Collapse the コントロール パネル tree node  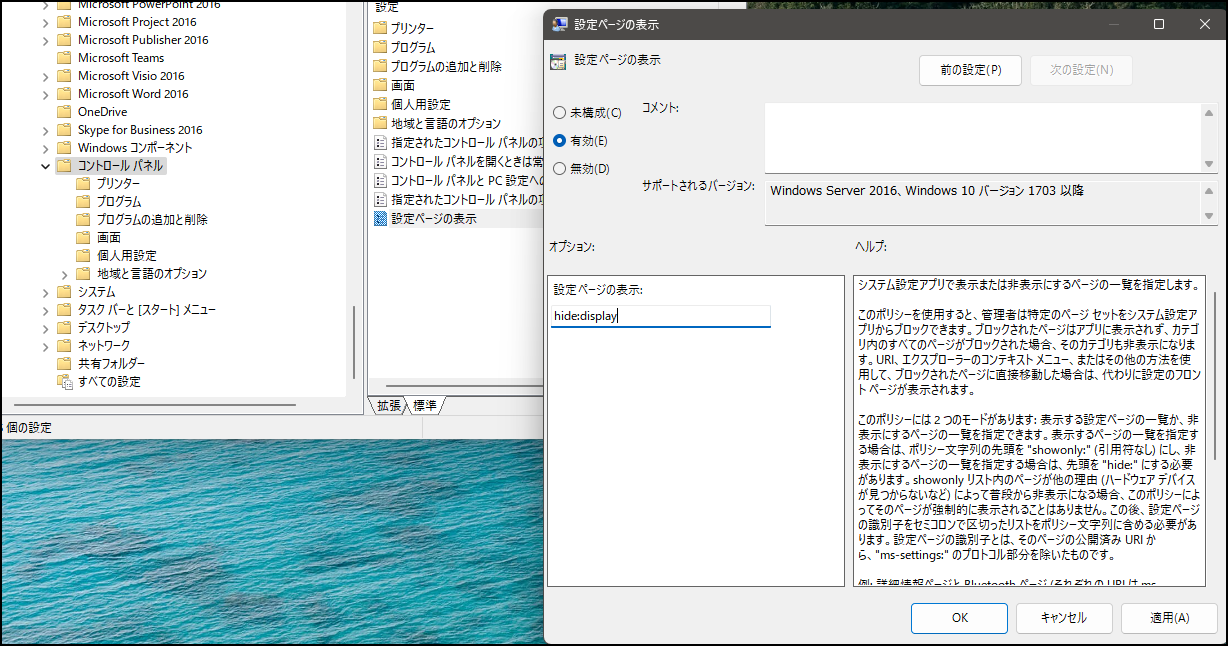45,165
